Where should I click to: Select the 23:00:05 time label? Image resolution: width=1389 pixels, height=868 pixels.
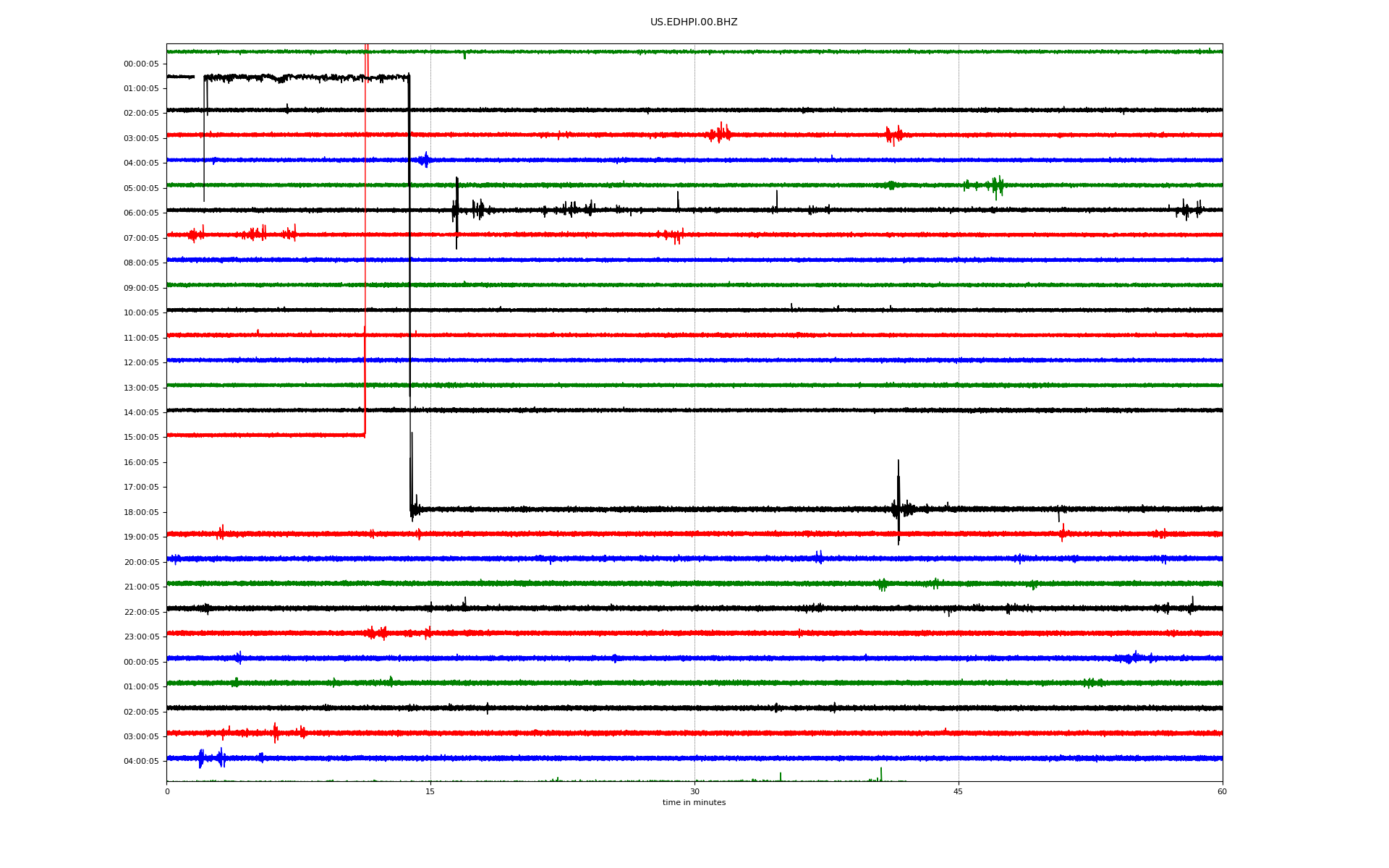pos(141,637)
